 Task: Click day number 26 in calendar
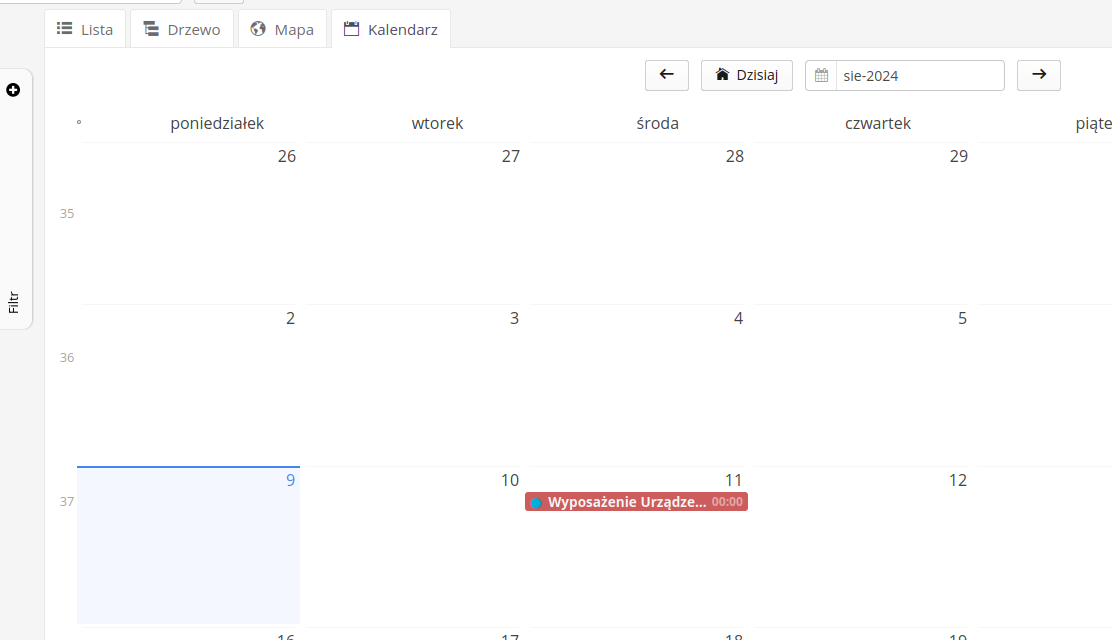(286, 157)
